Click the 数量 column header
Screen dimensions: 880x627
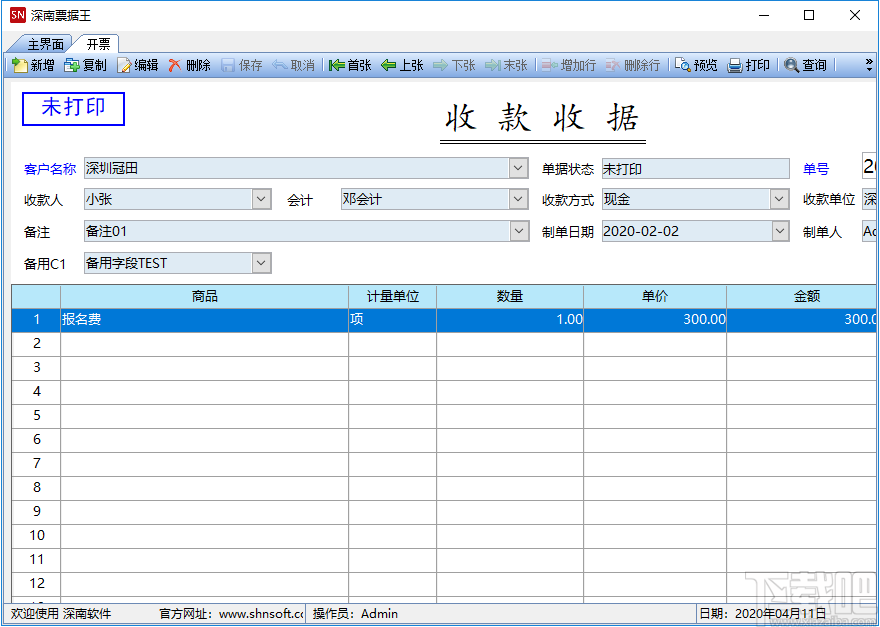[x=510, y=296]
